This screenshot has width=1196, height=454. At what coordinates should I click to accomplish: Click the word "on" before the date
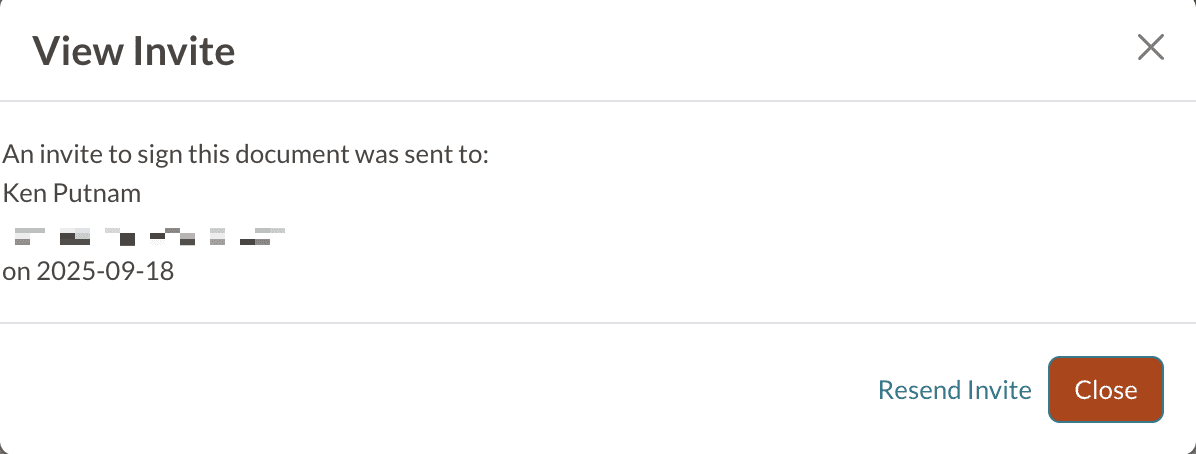[15, 271]
